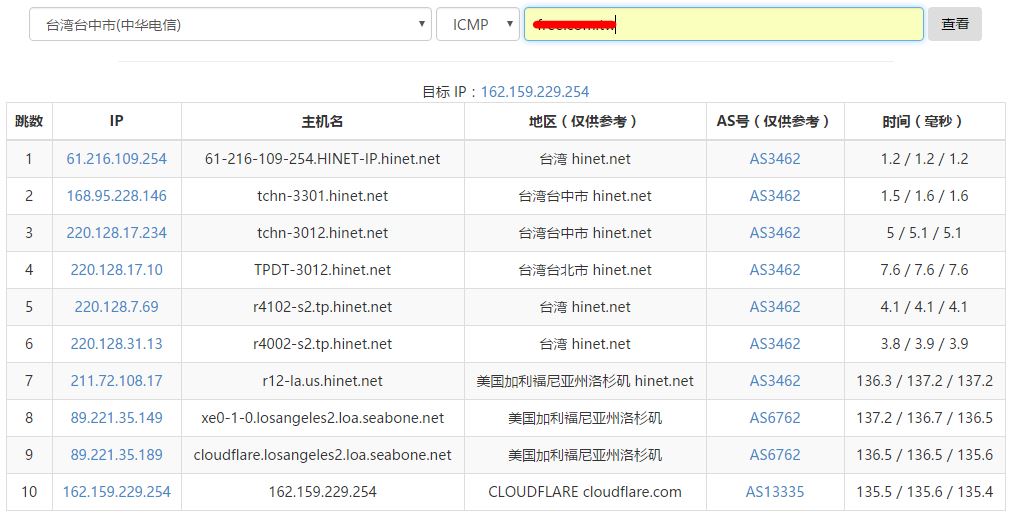
Task: Expand the ICMP protocol dropdown
Action: click(x=477, y=25)
